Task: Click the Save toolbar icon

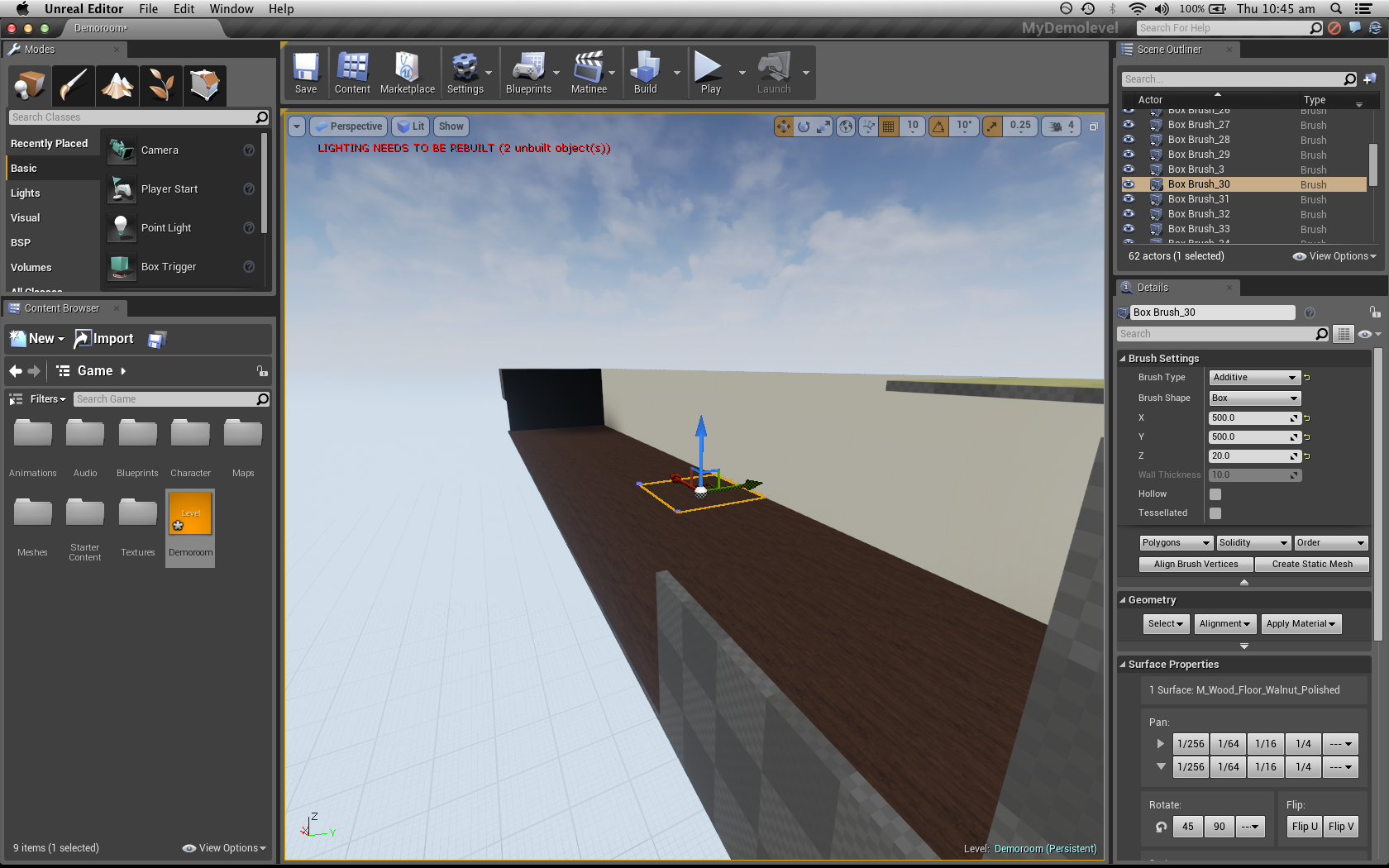Action: 306,73
